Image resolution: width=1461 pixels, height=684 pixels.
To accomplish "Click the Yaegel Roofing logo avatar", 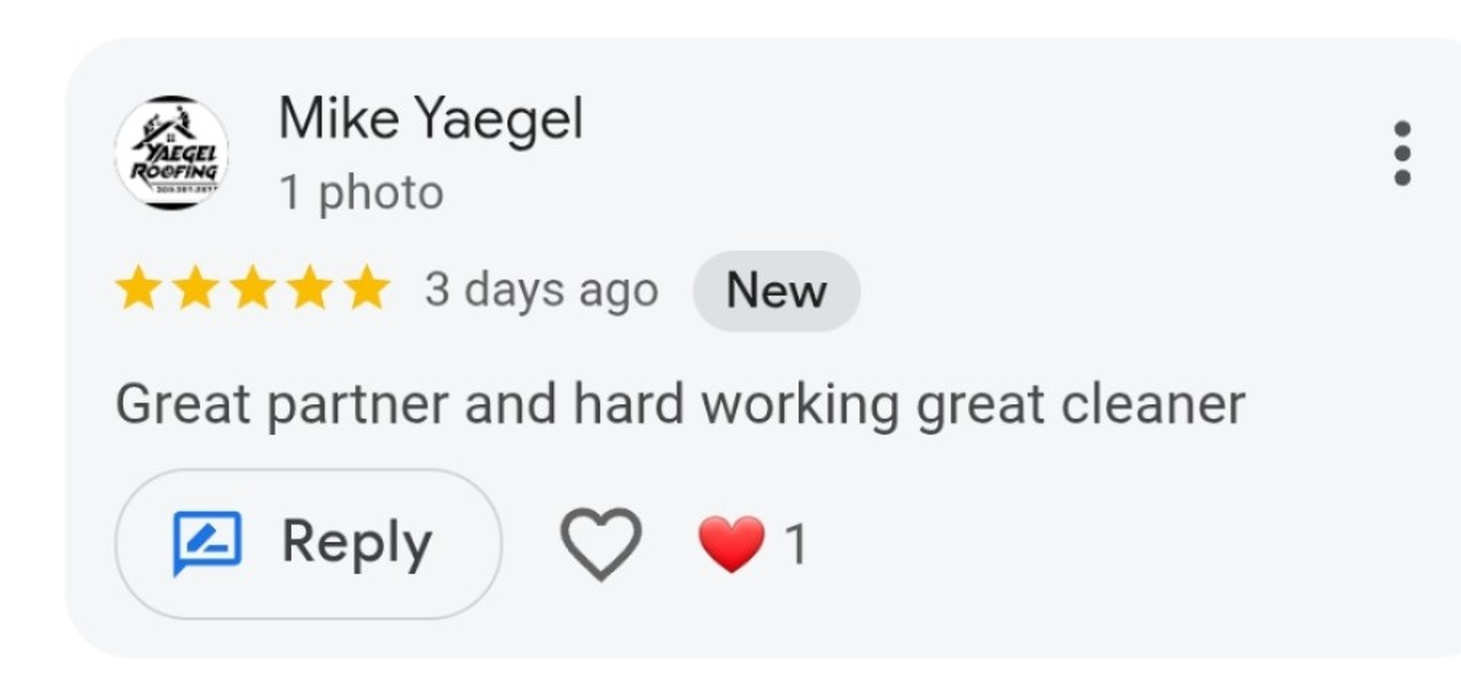I will coord(172,150).
